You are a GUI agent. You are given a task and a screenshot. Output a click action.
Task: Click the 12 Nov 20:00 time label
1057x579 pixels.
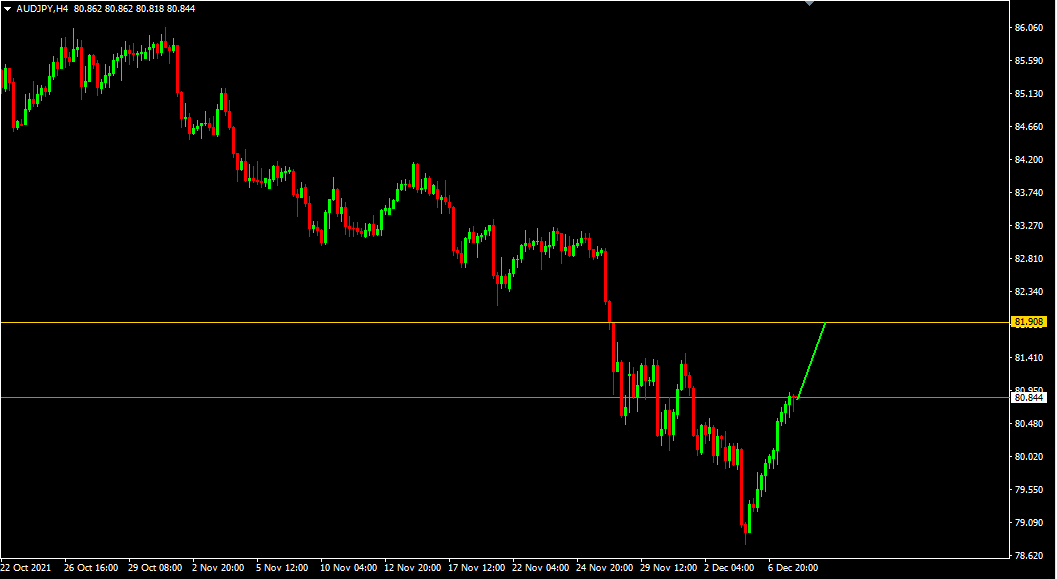pos(411,568)
